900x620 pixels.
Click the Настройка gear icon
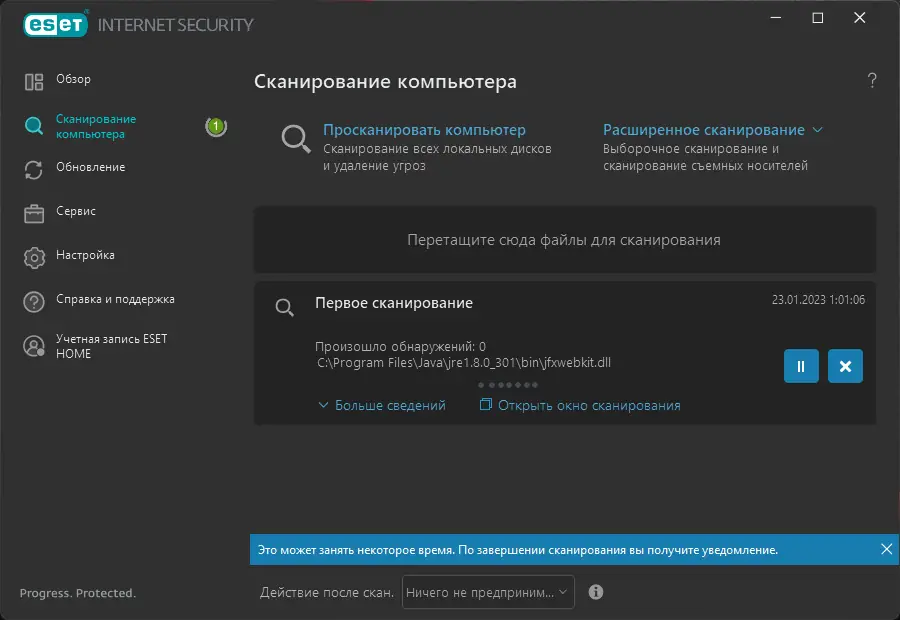[x=34, y=257]
